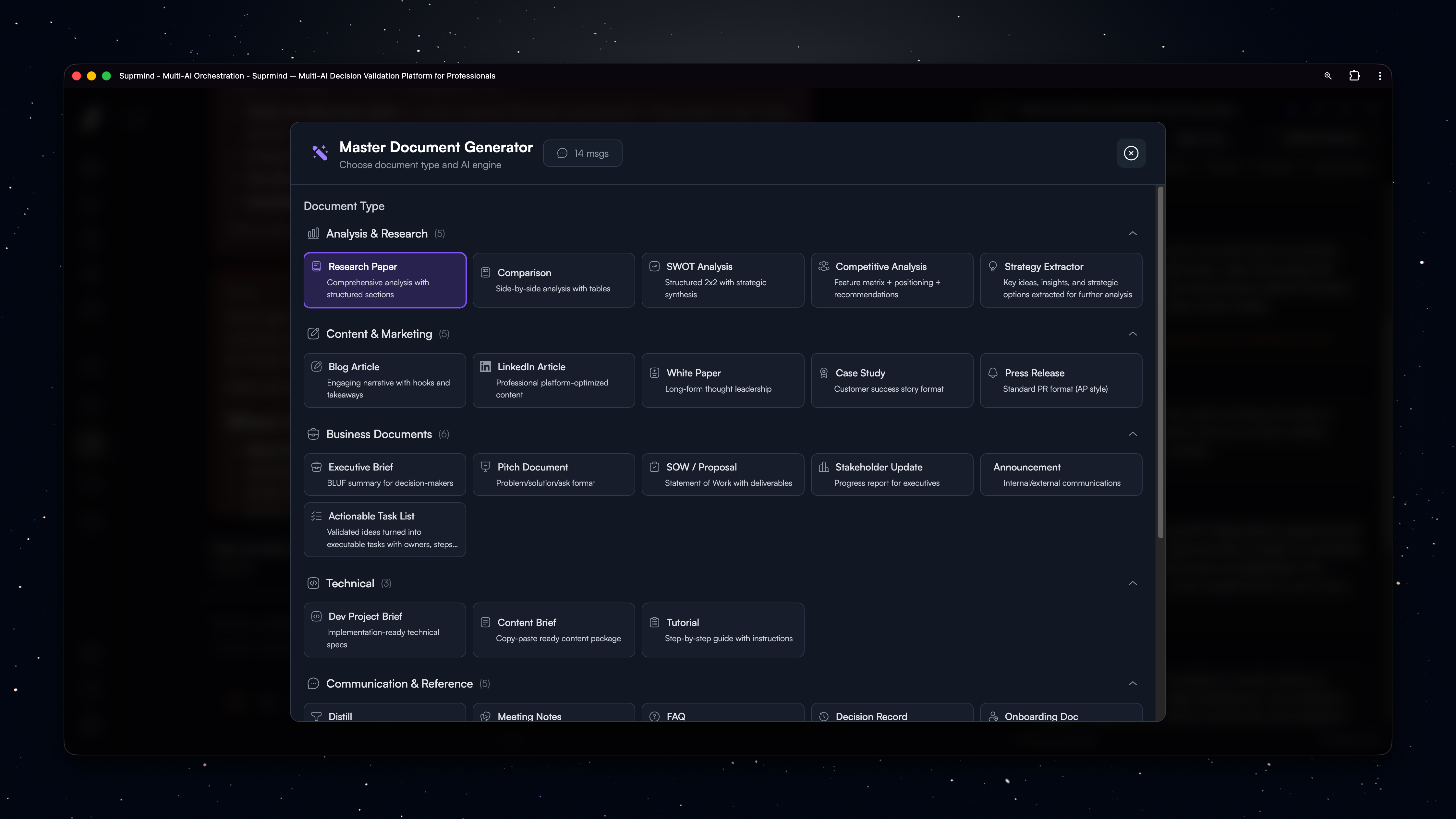This screenshot has height=819, width=1456.
Task: Choose the Tutorial card
Action: (722, 630)
